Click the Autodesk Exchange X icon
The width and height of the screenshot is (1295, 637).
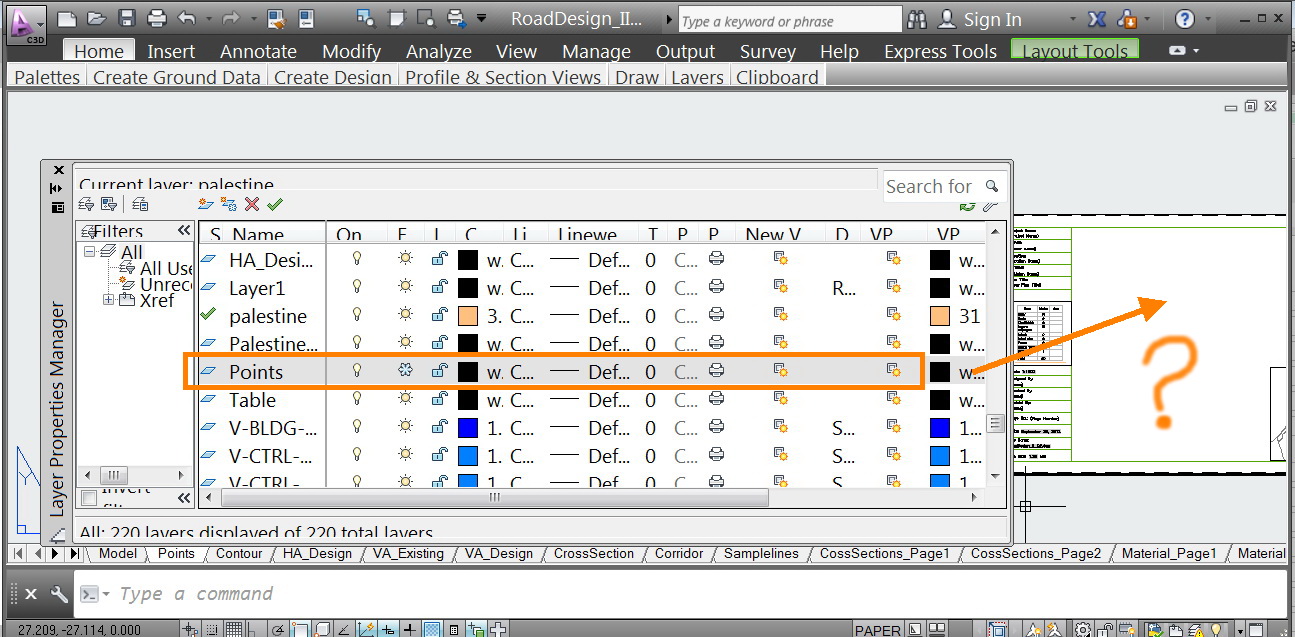coord(1095,19)
